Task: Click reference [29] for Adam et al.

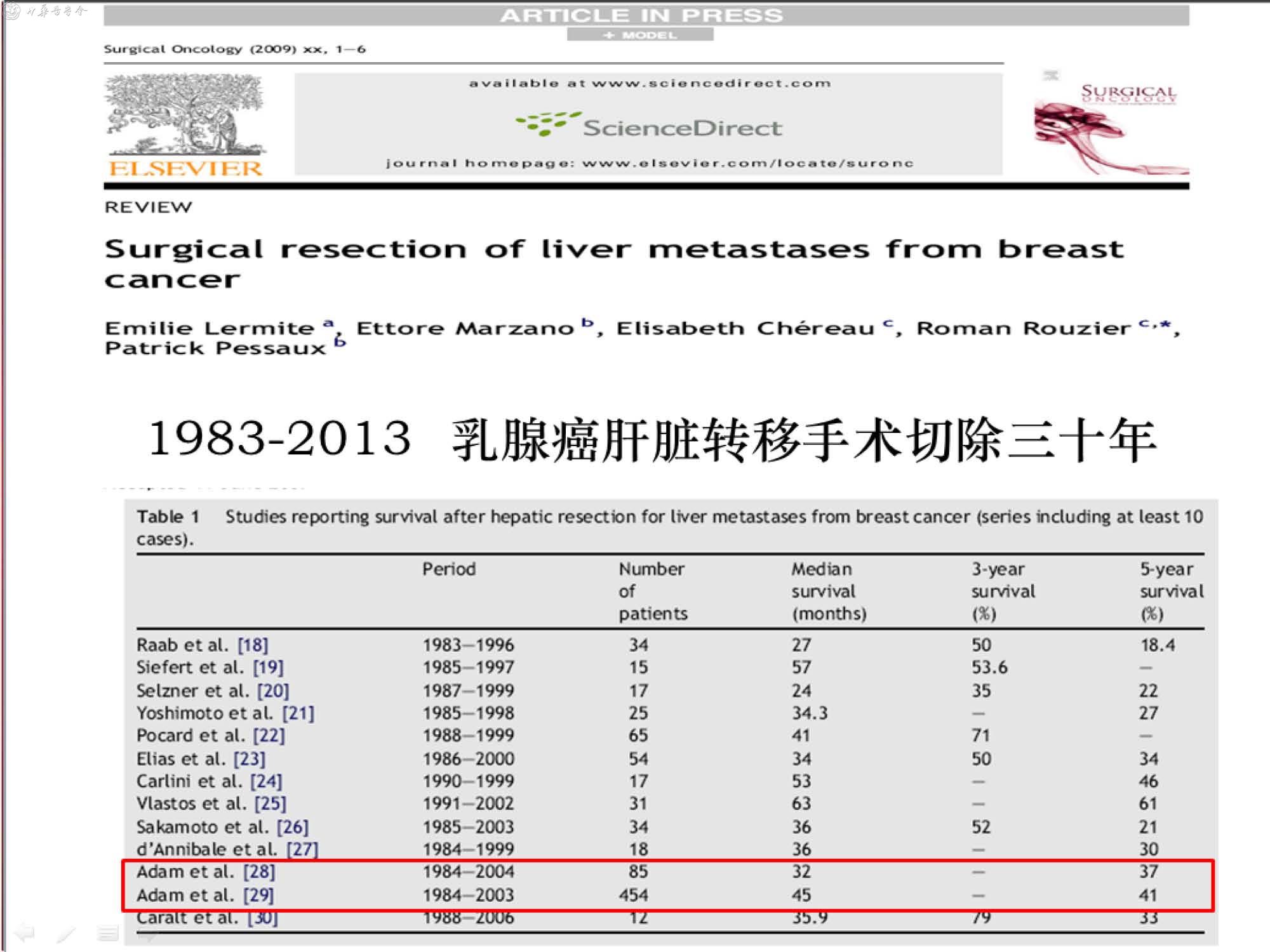Action: pos(258,896)
